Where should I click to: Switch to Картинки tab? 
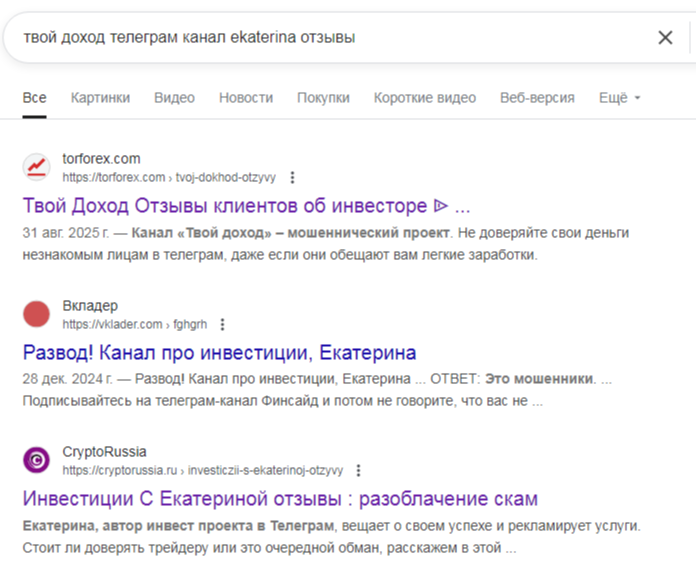click(100, 98)
